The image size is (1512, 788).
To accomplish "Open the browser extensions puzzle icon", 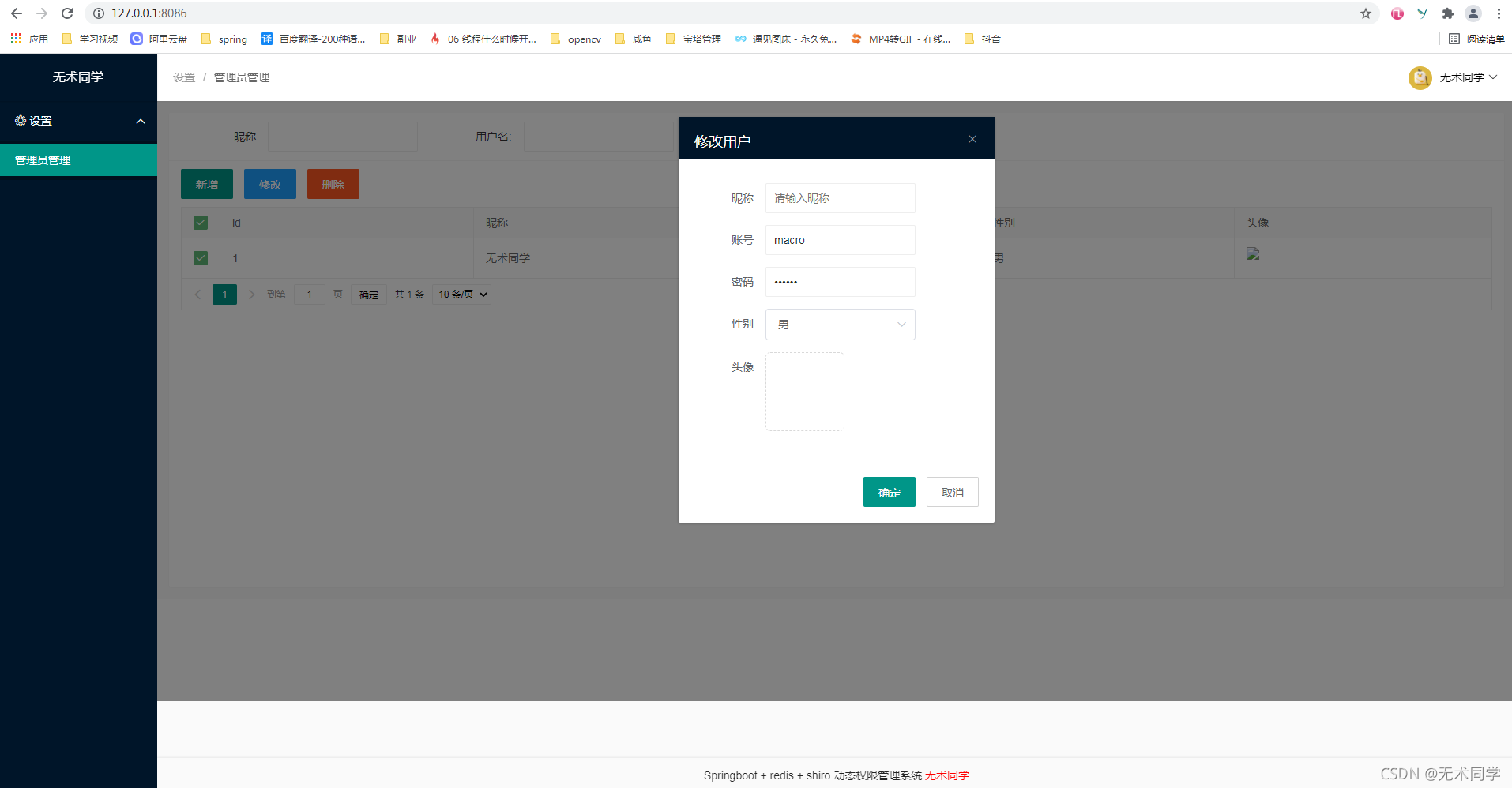I will (1448, 13).
